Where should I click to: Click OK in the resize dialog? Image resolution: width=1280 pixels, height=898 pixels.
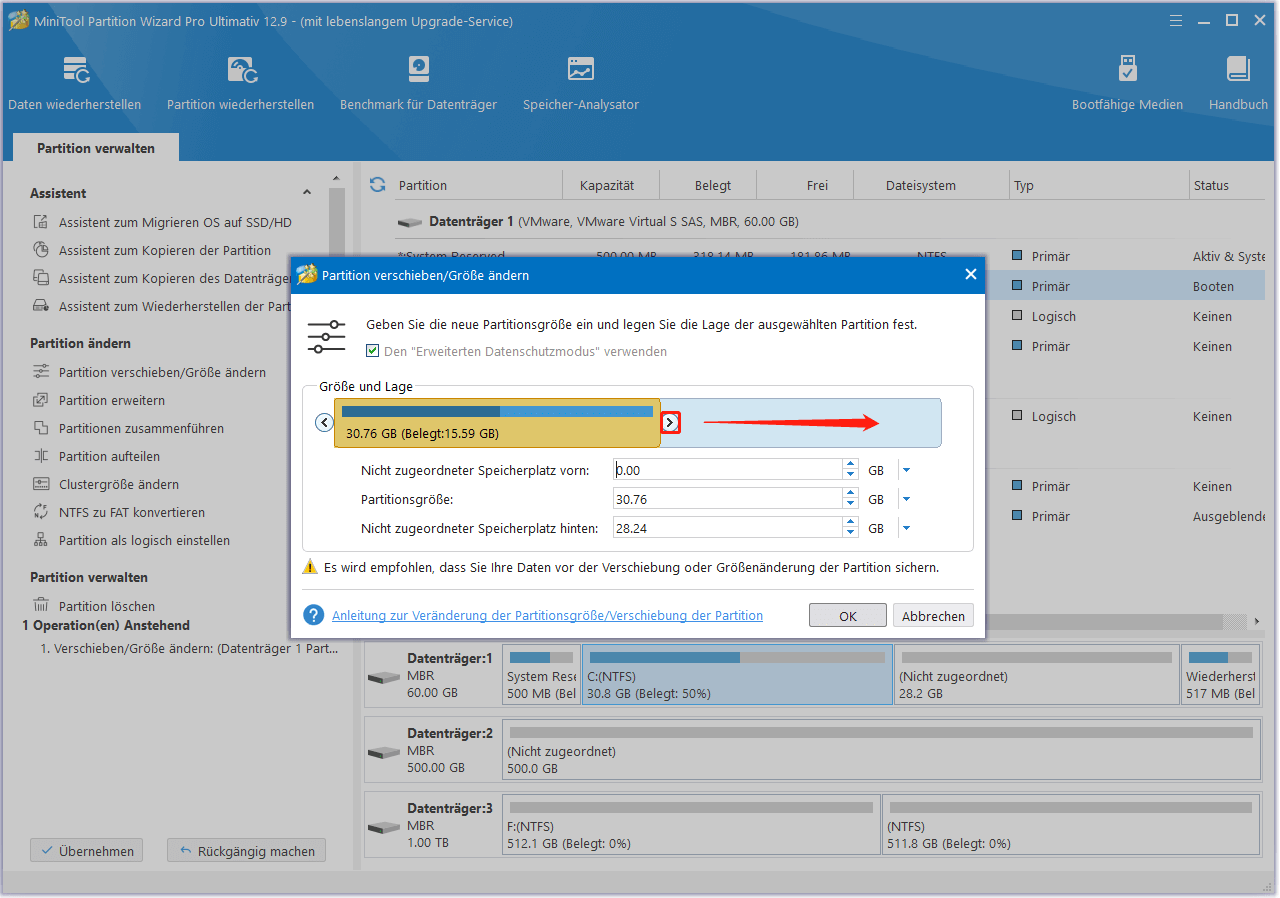click(848, 616)
